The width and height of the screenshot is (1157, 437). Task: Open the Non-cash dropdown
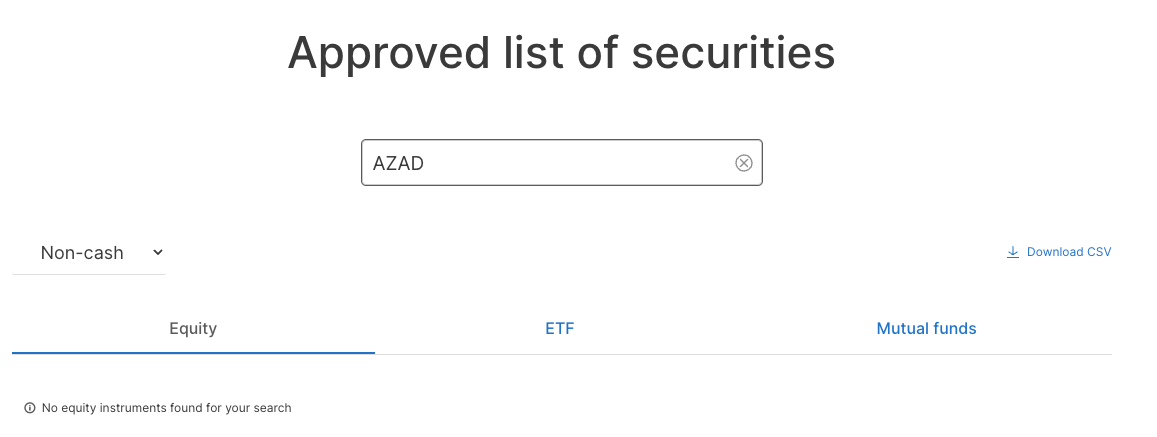tap(89, 252)
